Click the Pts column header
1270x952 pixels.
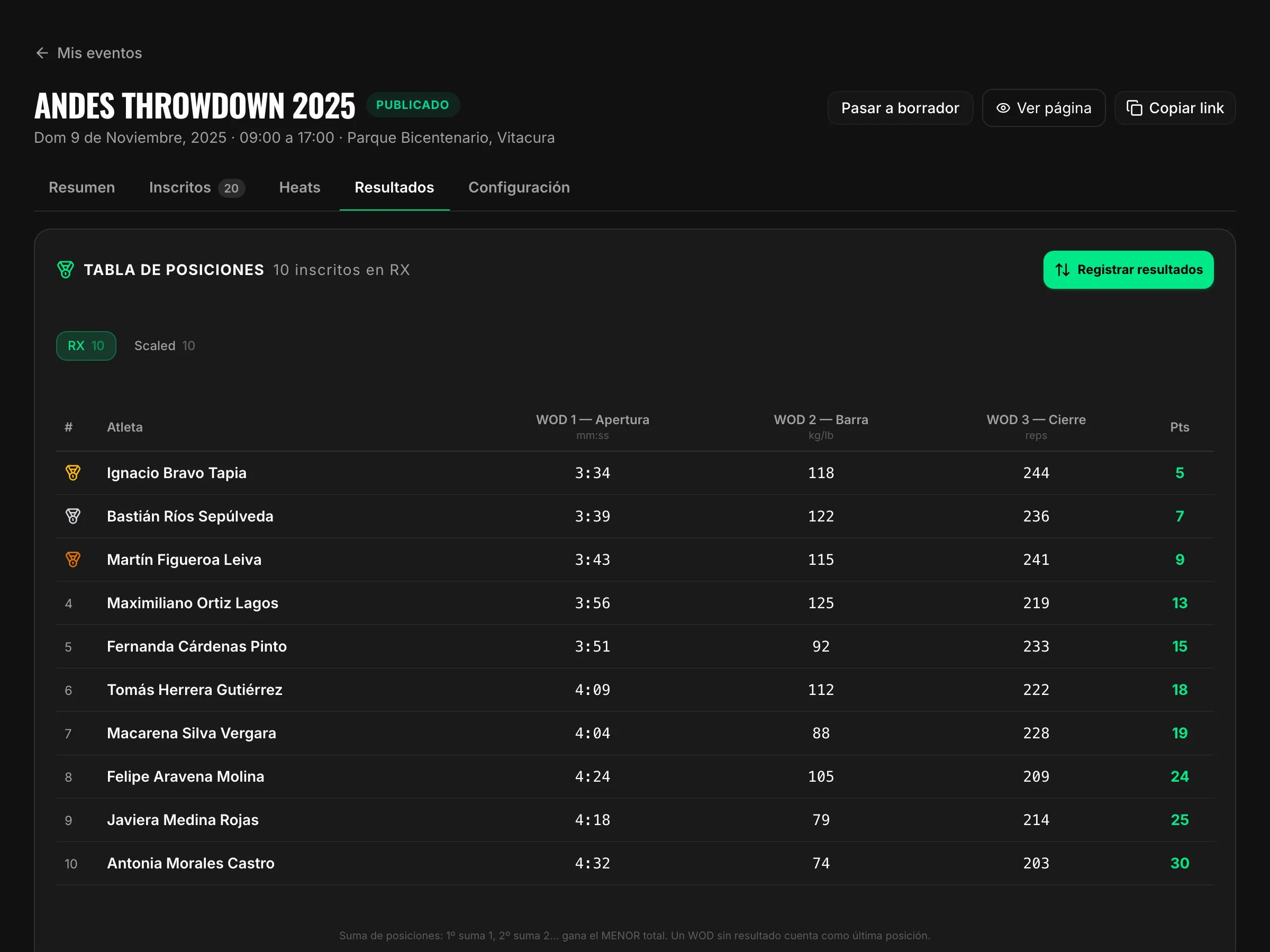[1180, 427]
